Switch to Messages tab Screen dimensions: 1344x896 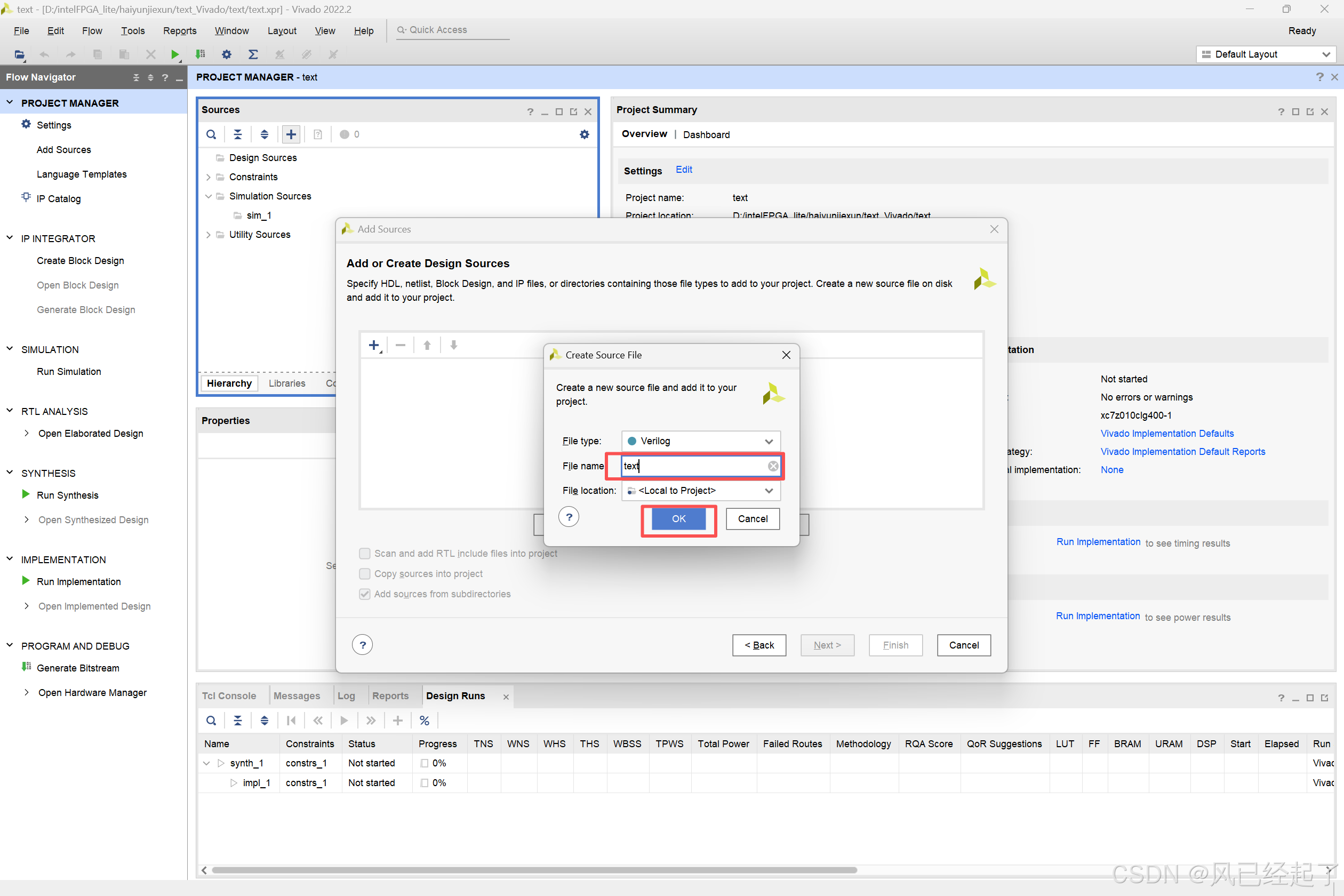297,695
